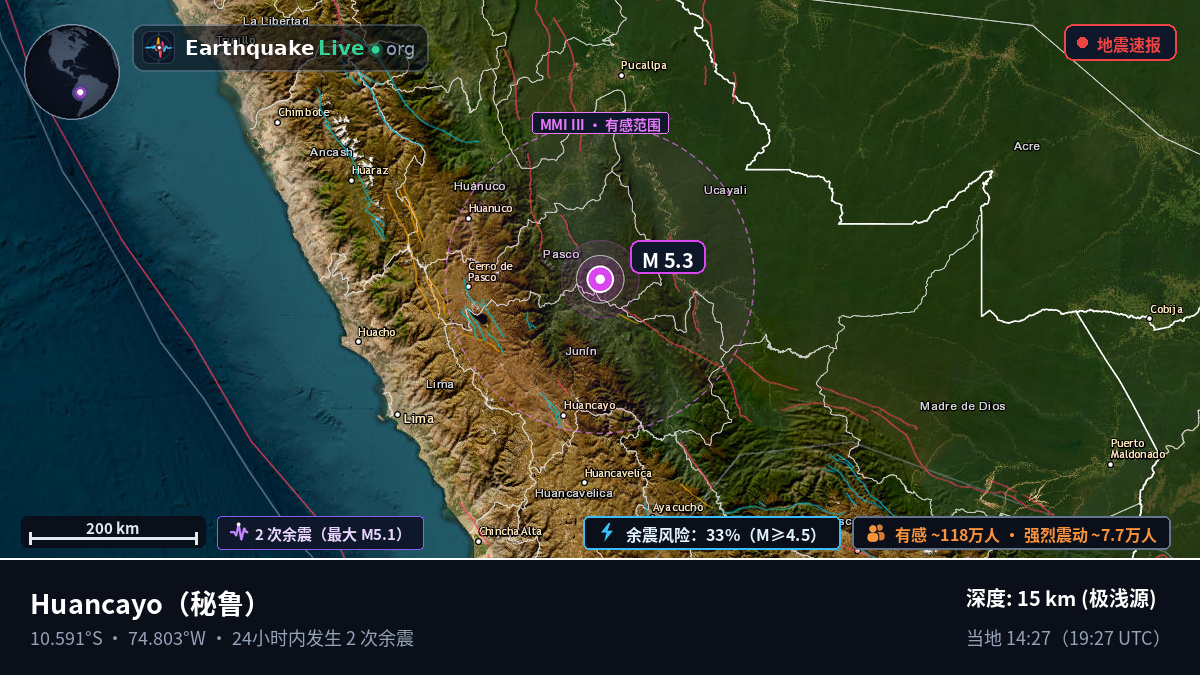Click the red dot in 地震速报 badge
The width and height of the screenshot is (1200, 675).
pyautogui.click(x=1082, y=43)
